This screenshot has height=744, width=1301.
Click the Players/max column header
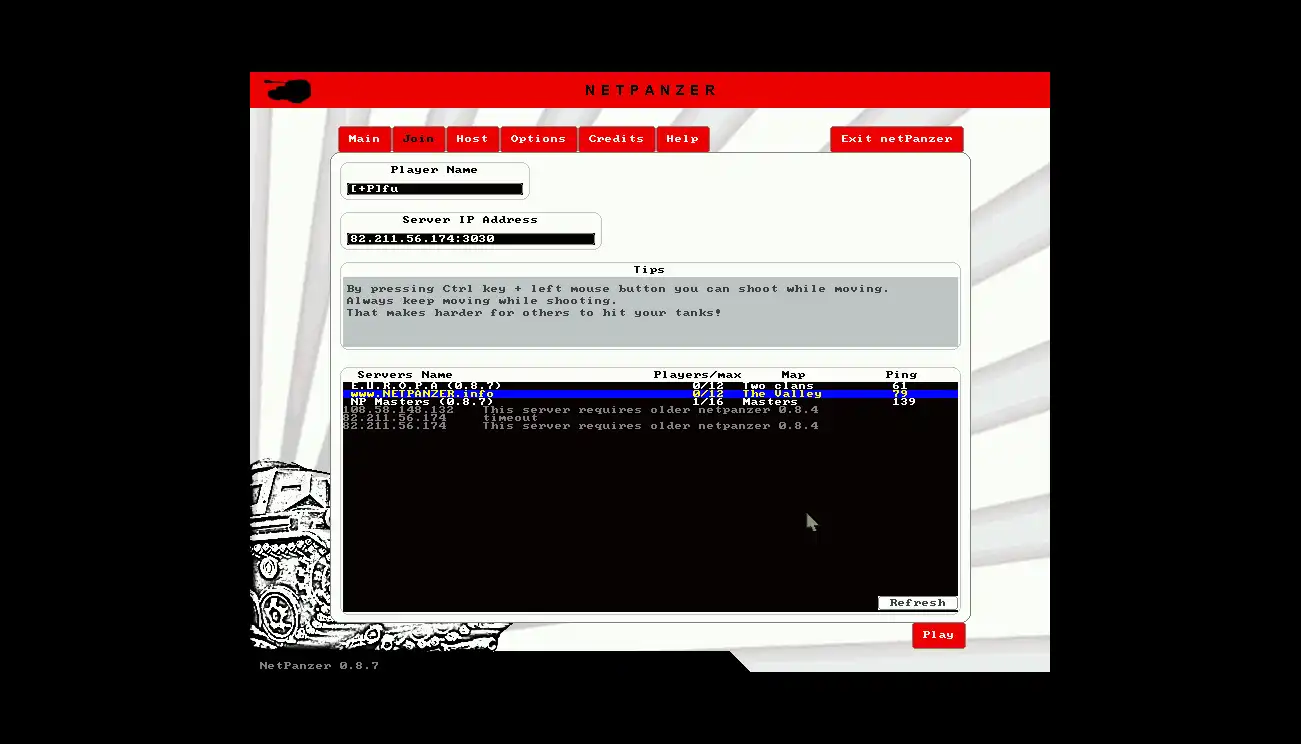(x=697, y=375)
